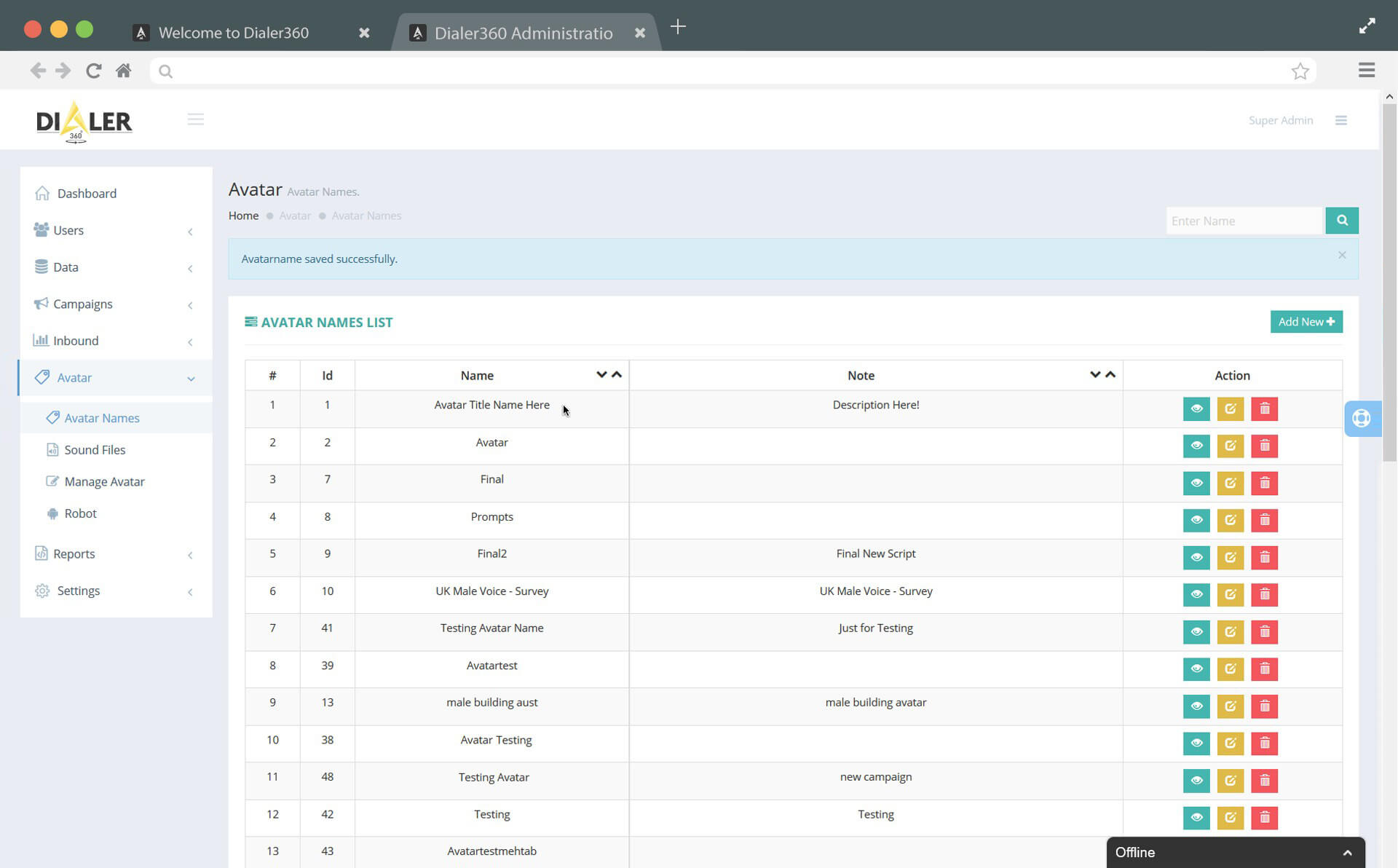Click the delete icon for Testing Avatar Name

coord(1265,632)
